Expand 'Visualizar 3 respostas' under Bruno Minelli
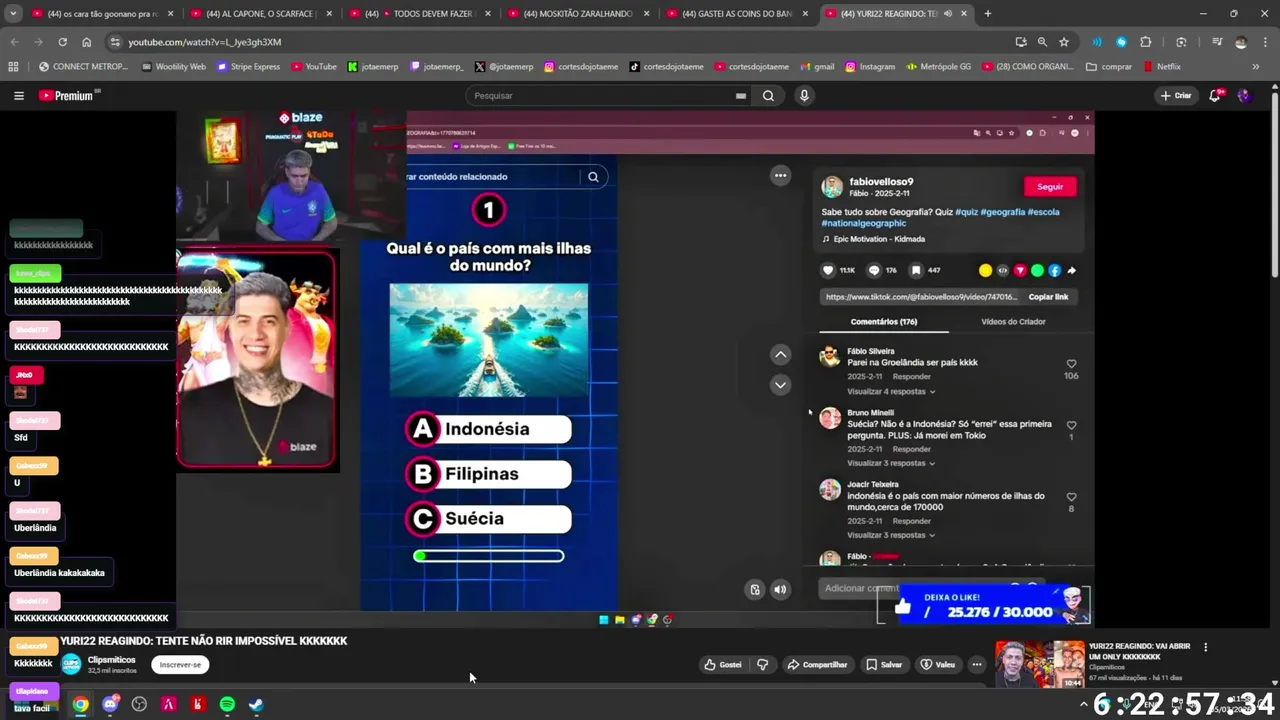This screenshot has height=720, width=1280. point(891,464)
